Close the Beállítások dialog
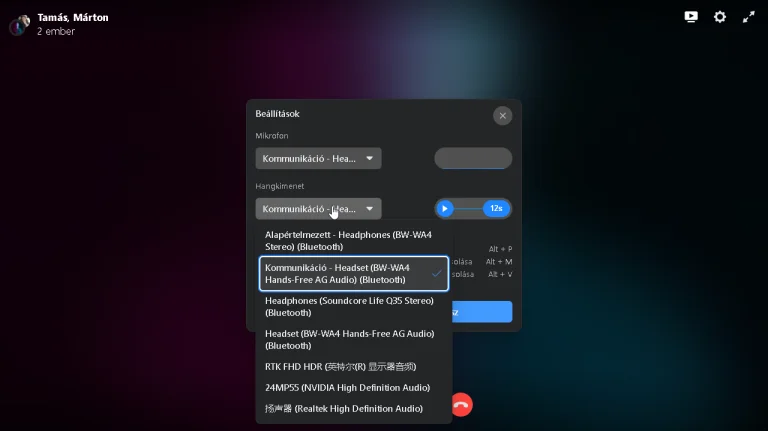Screen dimensions: 768x431 503,116
